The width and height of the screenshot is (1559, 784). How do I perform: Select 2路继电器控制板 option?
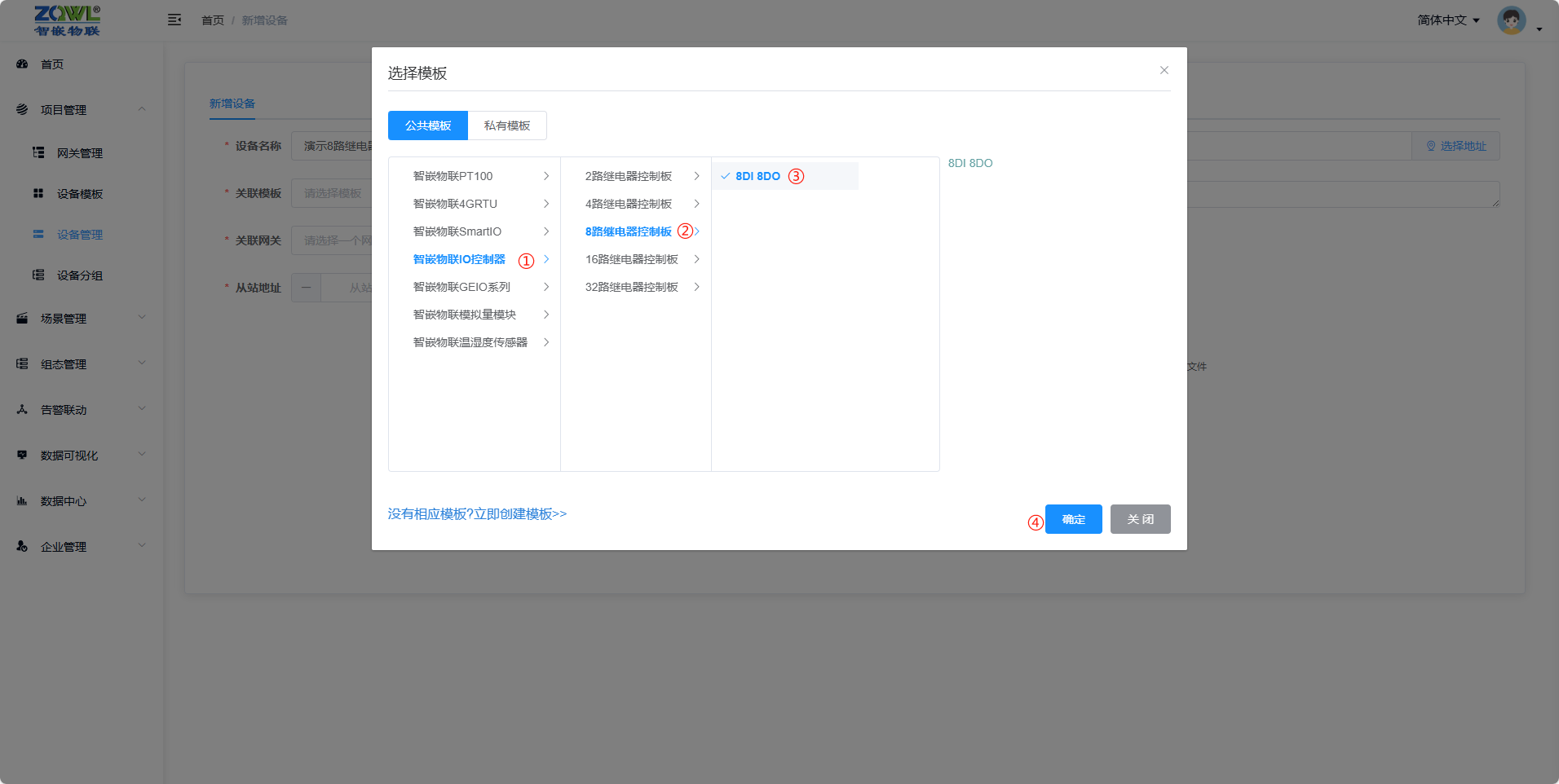pos(636,176)
